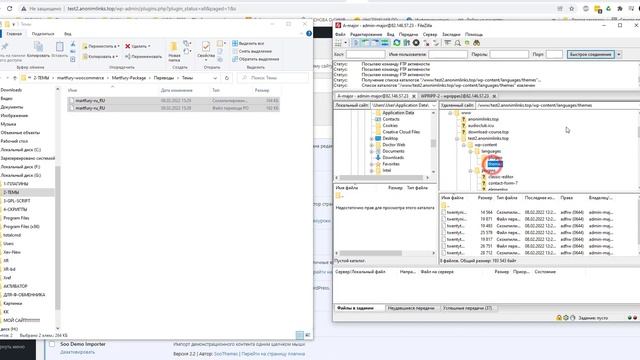Screen dimensions: 640x360
Task: Click Delete button in Explorer ribbon
Action: click(138, 46)
